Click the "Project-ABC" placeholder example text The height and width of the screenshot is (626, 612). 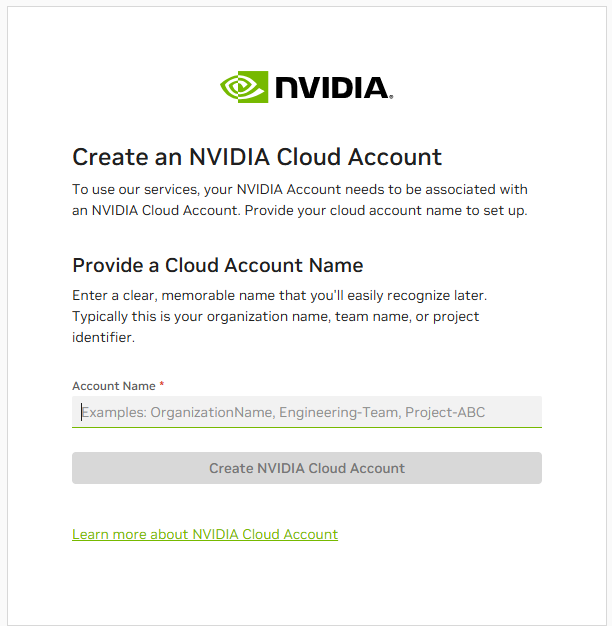[445, 412]
